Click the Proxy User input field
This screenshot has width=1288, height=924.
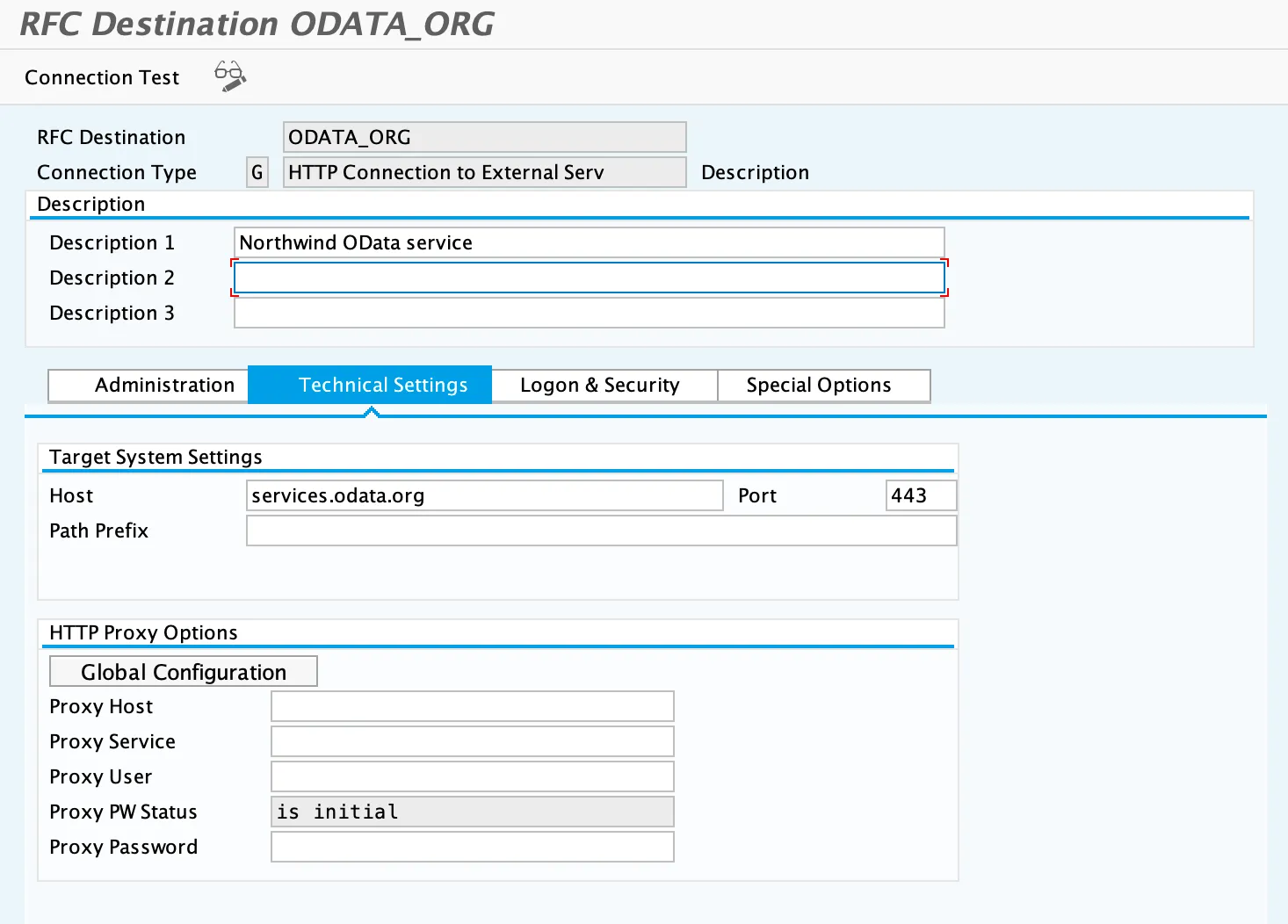tap(472, 776)
